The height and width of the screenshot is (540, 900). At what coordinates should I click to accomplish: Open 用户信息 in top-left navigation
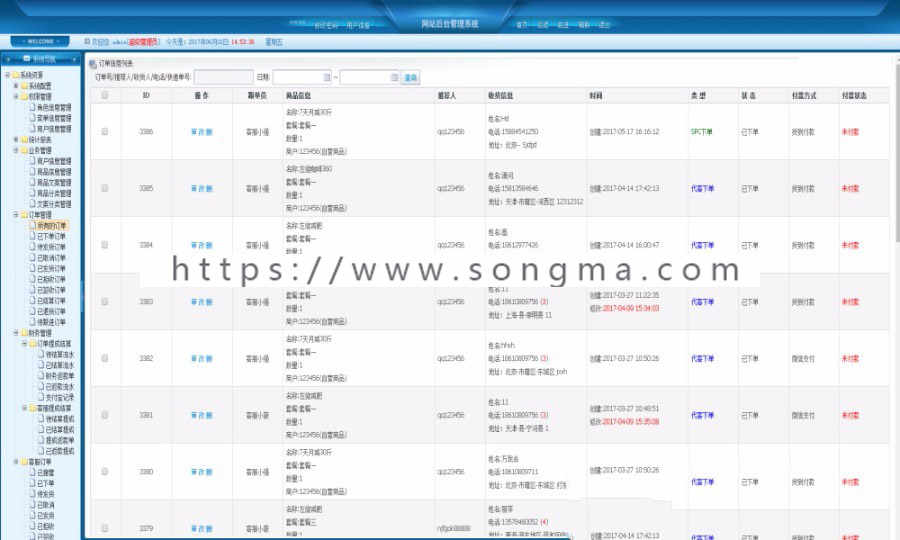point(358,25)
